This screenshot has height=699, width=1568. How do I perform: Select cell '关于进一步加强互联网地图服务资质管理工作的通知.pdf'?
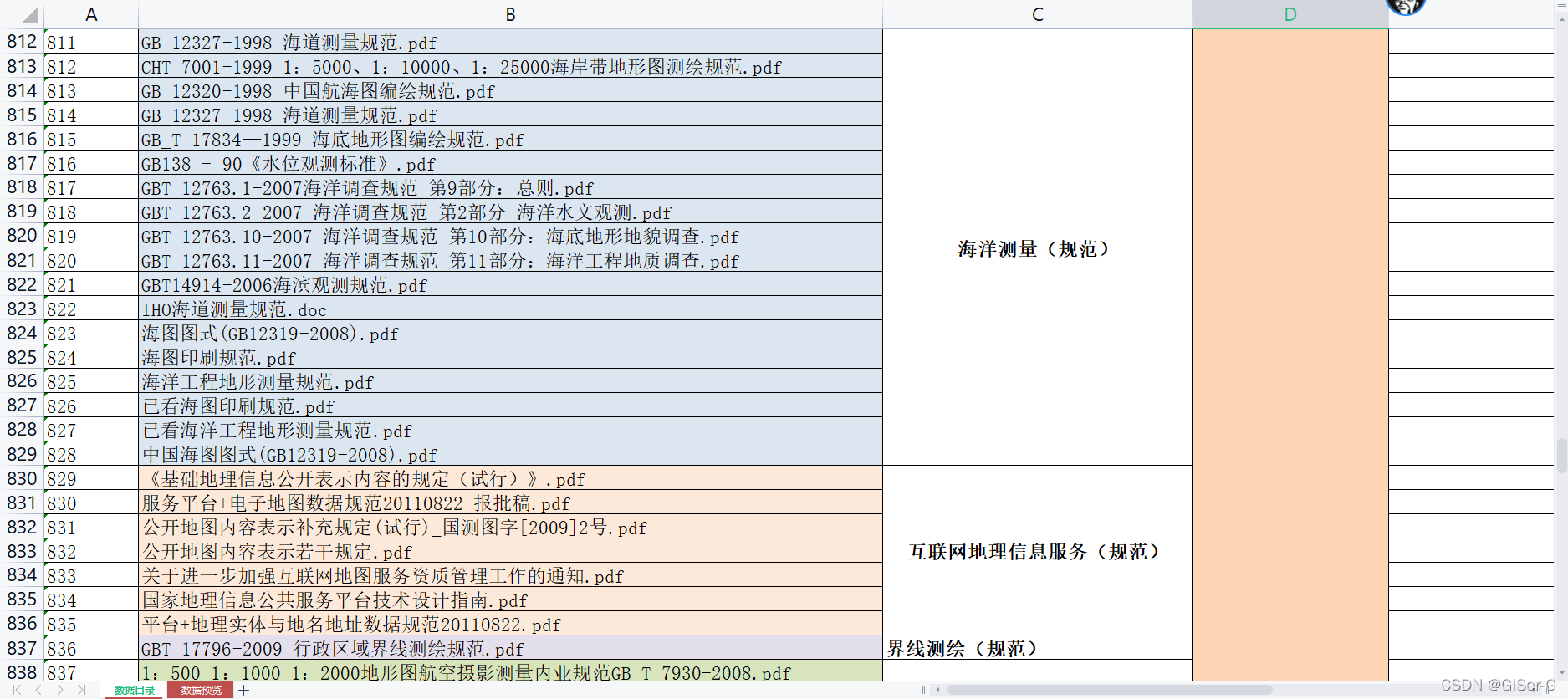(x=510, y=575)
